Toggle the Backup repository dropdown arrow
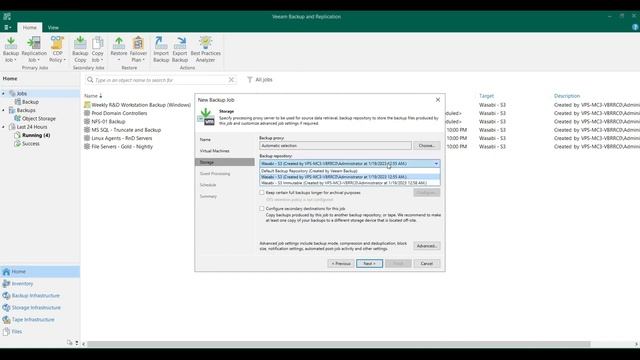Screen dimensions: 640x360 pyautogui.click(x=436, y=164)
